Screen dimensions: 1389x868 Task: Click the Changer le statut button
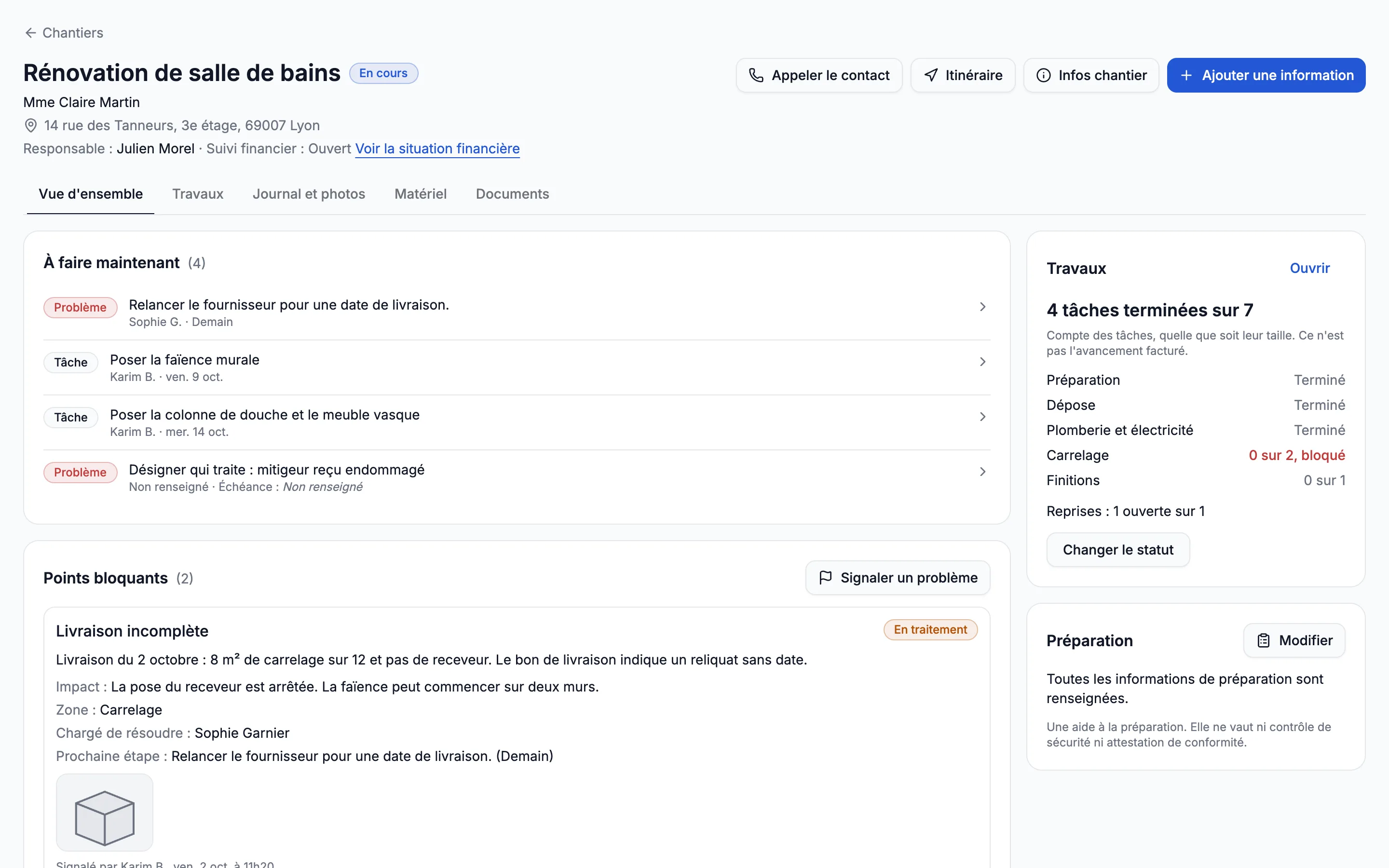click(x=1117, y=549)
